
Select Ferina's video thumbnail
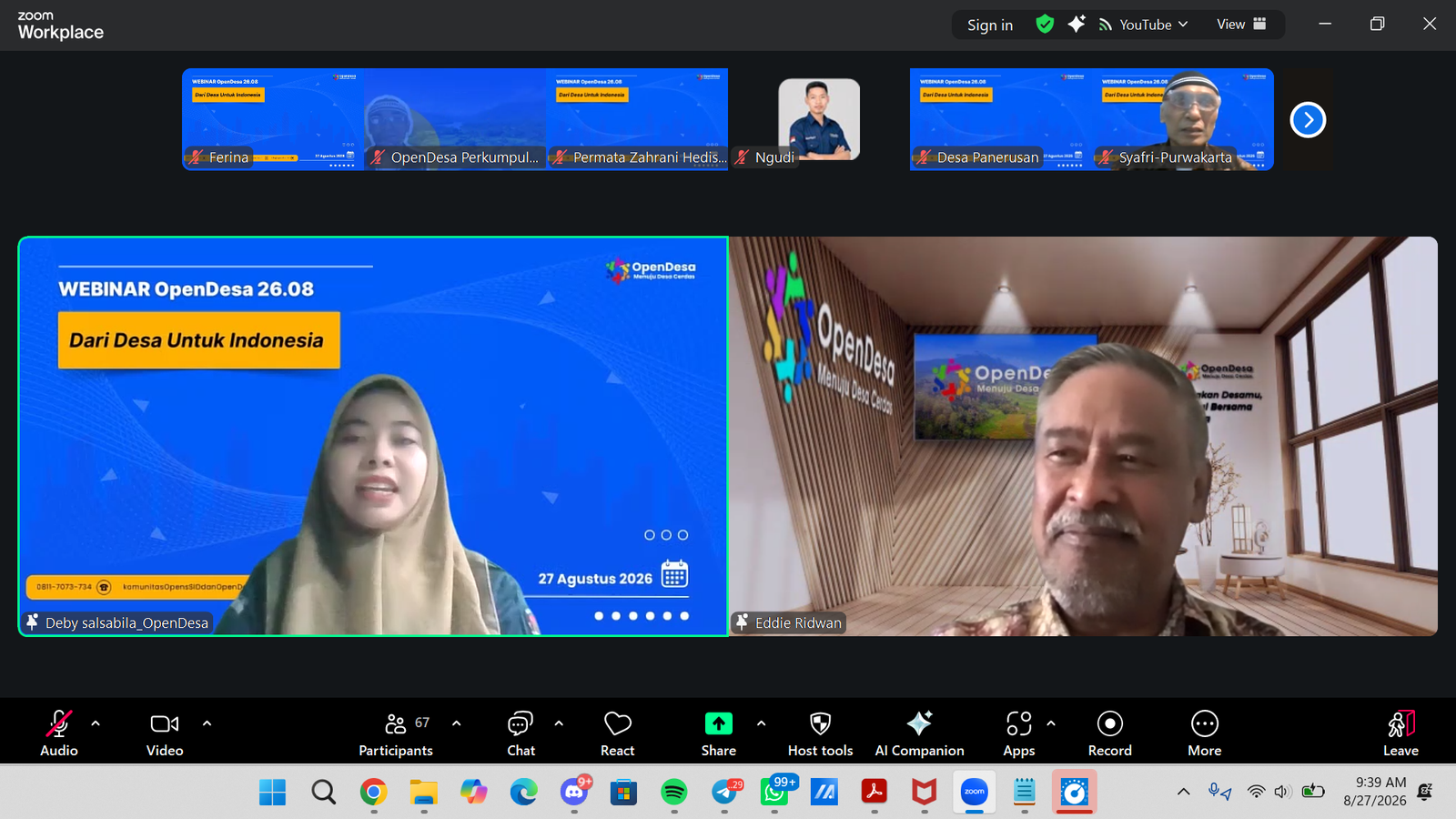tap(273, 119)
